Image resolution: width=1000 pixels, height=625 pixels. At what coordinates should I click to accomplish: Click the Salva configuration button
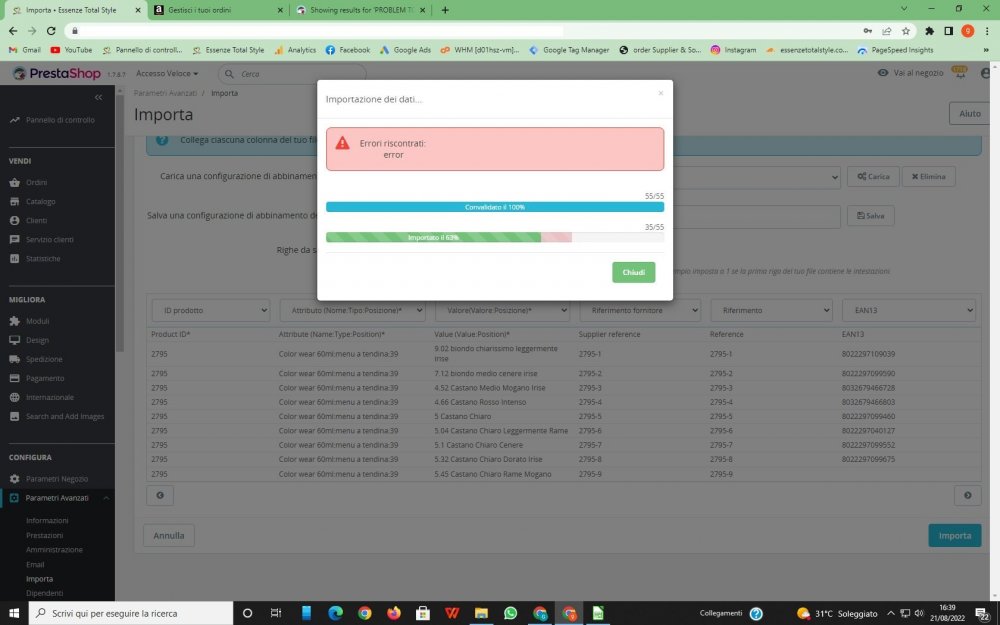click(871, 216)
